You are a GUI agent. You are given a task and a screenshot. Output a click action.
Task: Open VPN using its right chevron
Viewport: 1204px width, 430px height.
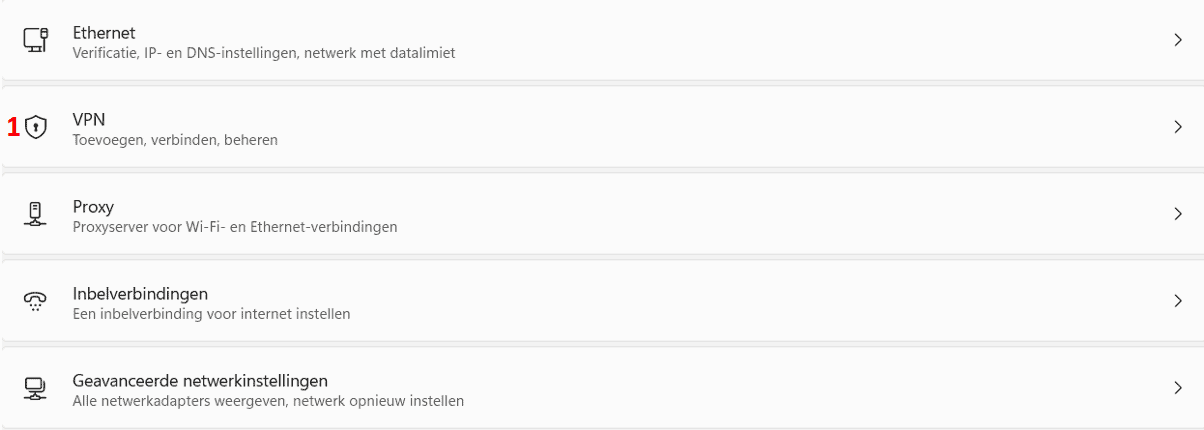pyautogui.click(x=1178, y=127)
